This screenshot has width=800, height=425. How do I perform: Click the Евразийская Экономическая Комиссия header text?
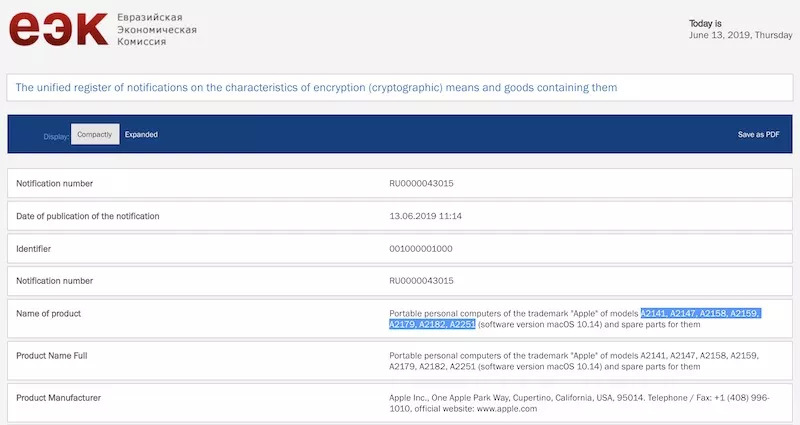[x=157, y=29]
